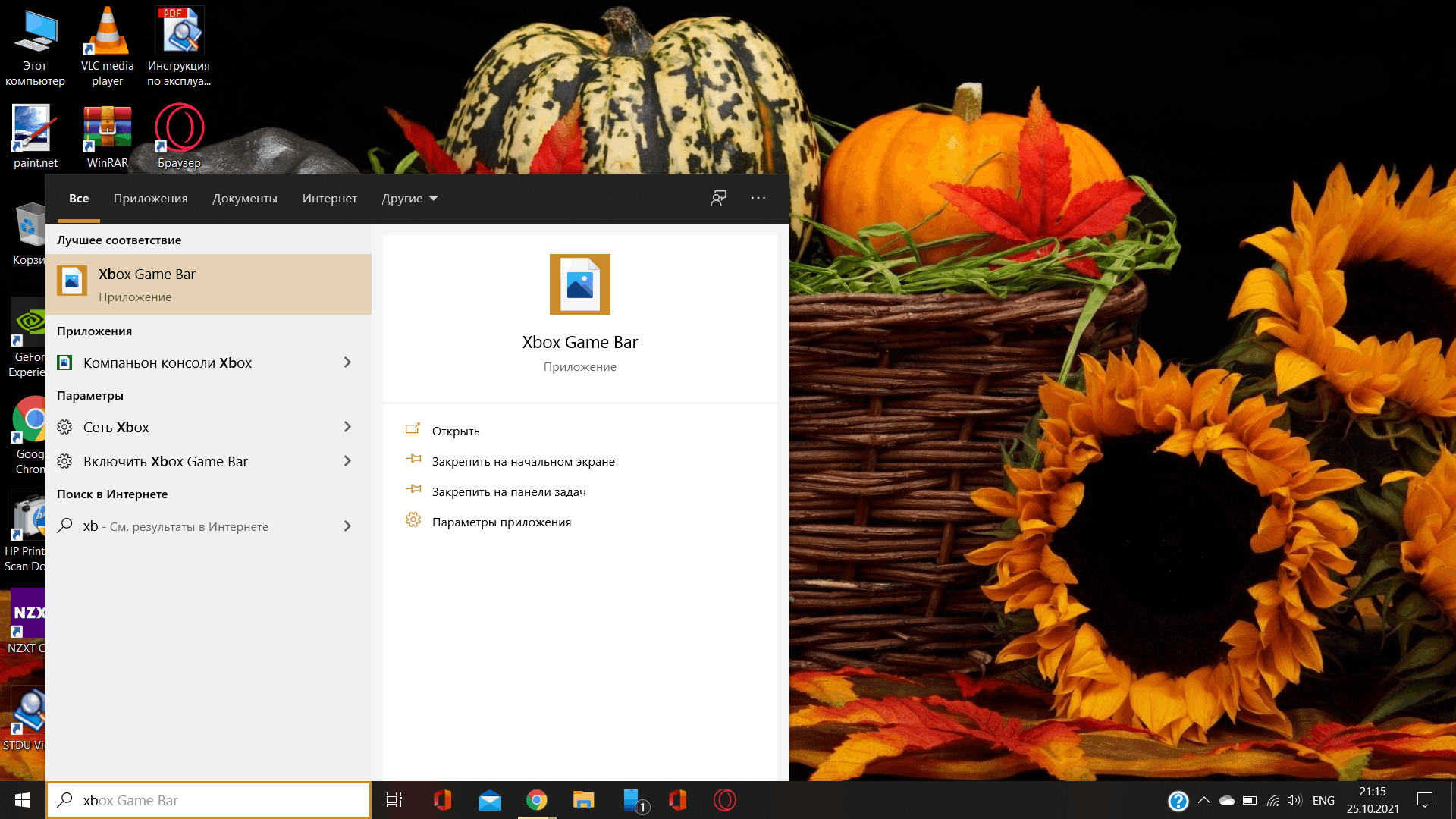The height and width of the screenshot is (819, 1456).
Task: Select the Браузер Opera desktop icon
Action: point(179,136)
